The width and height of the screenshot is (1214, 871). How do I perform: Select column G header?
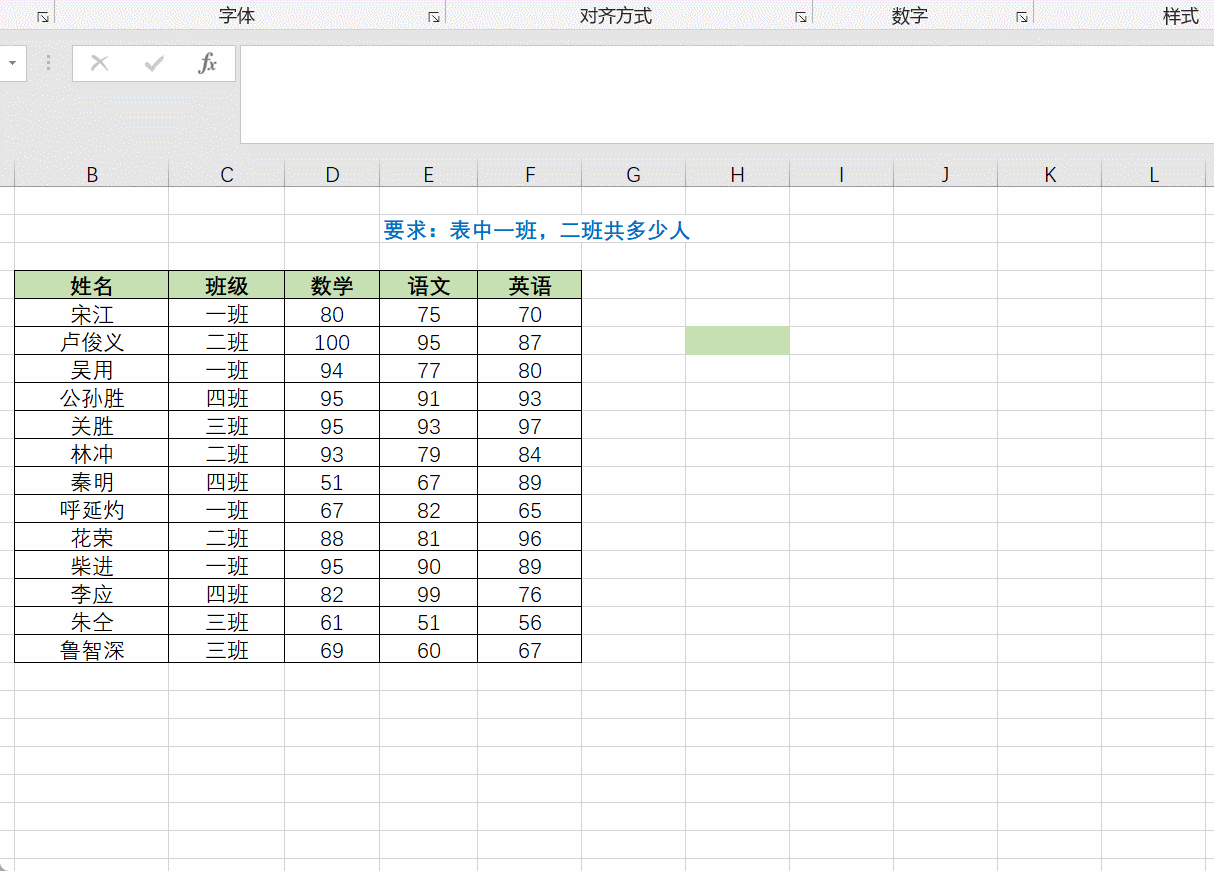tap(634, 174)
